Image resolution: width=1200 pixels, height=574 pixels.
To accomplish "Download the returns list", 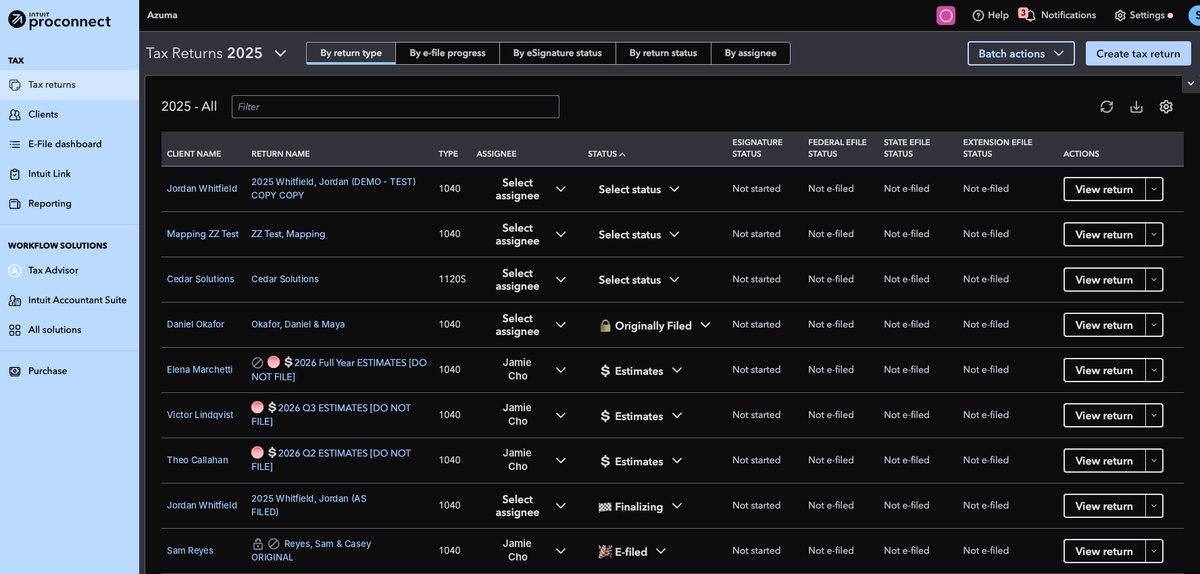I will [1136, 107].
